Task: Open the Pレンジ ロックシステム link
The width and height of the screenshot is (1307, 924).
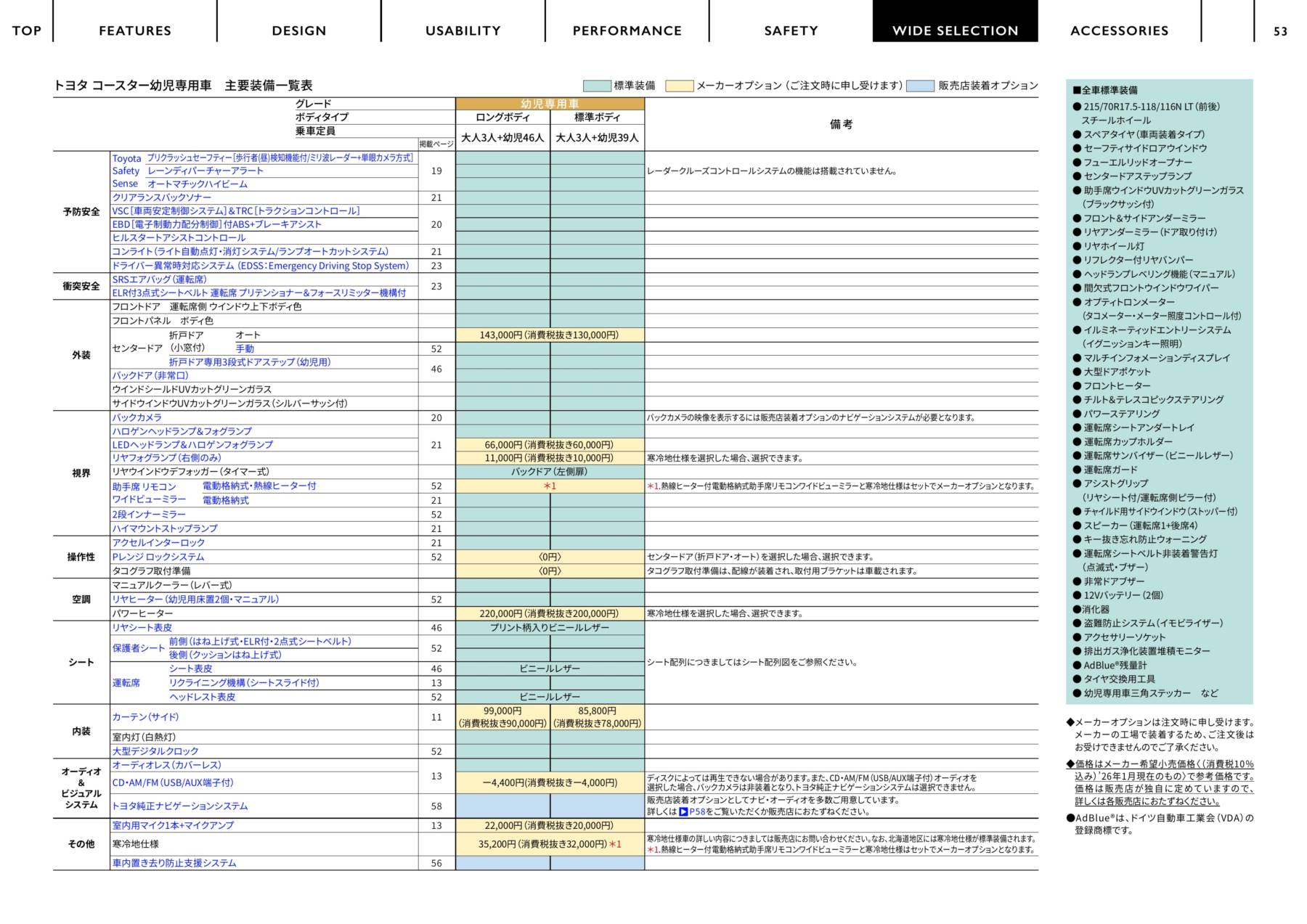Action: coord(158,557)
